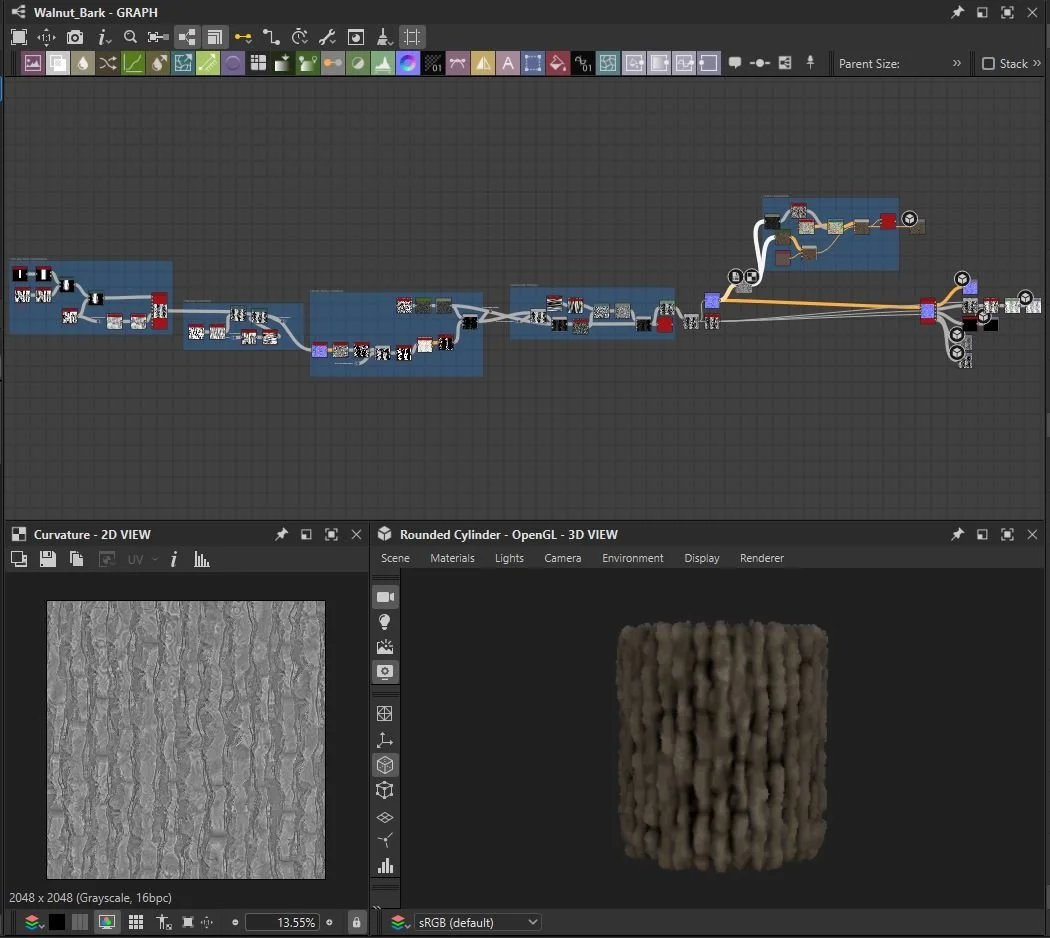
Task: Click the light bulb icon in 3D view
Action: point(385,622)
